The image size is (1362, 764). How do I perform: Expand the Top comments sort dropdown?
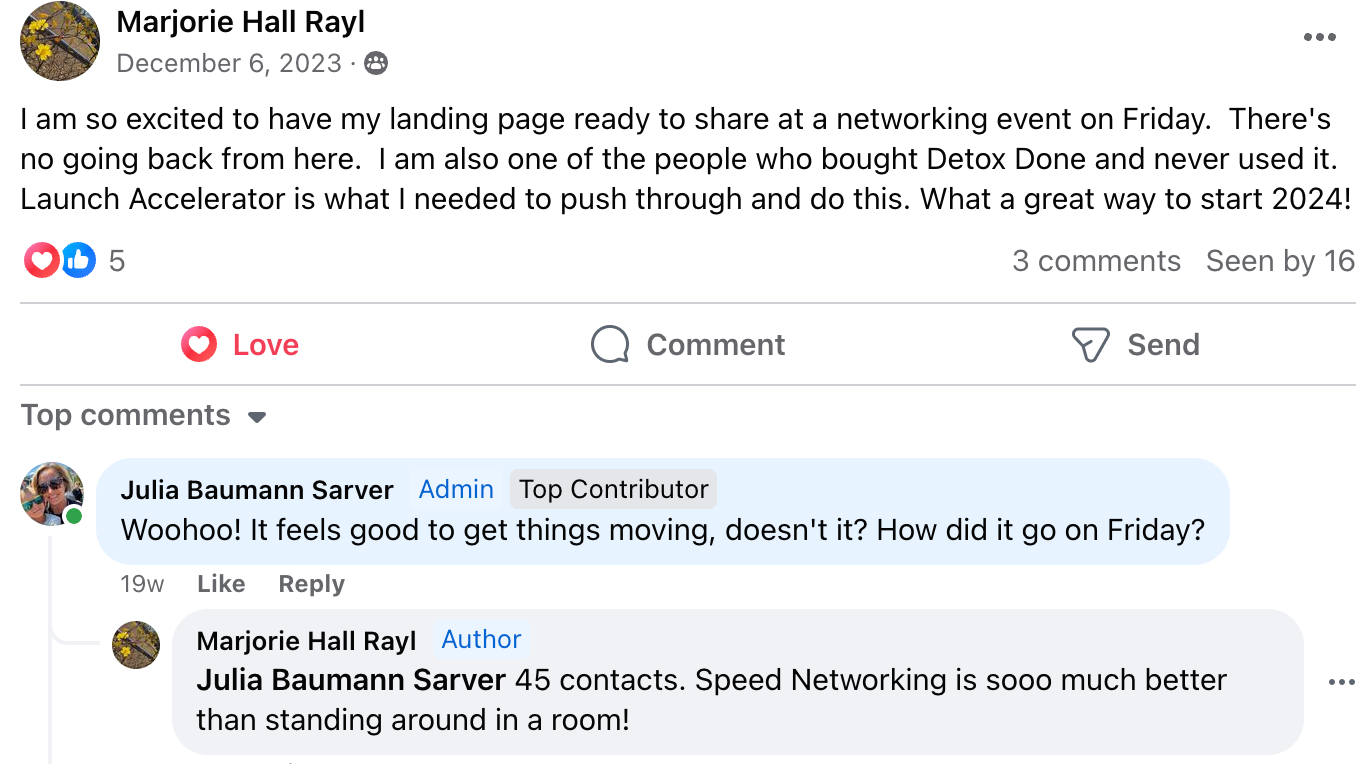click(x=257, y=416)
